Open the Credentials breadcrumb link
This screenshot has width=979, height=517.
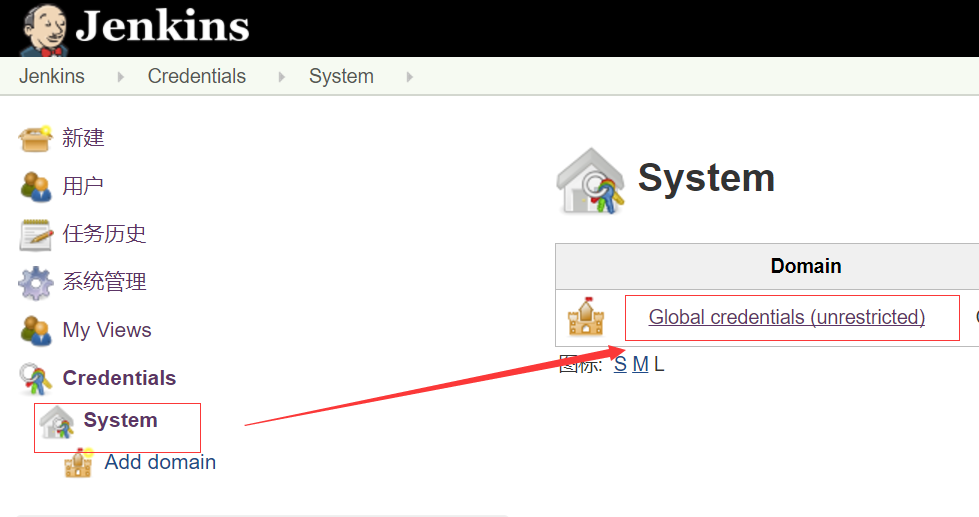click(x=197, y=76)
